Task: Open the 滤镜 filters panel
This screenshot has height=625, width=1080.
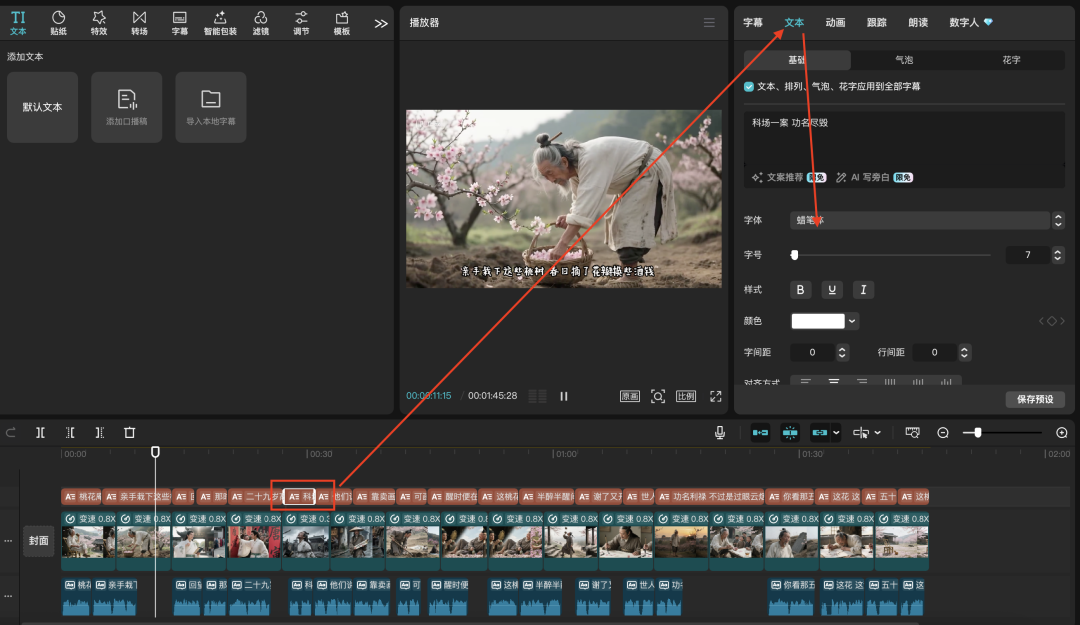Action: pyautogui.click(x=260, y=22)
